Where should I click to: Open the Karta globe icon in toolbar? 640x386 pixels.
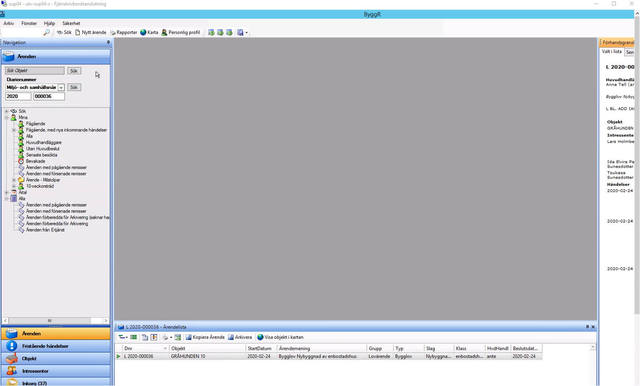tap(143, 32)
